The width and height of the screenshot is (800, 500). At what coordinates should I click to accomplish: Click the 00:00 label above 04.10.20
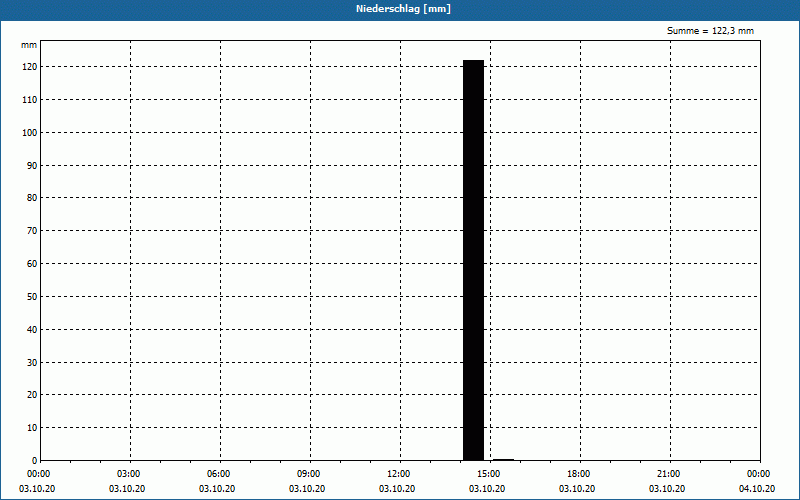(758, 474)
